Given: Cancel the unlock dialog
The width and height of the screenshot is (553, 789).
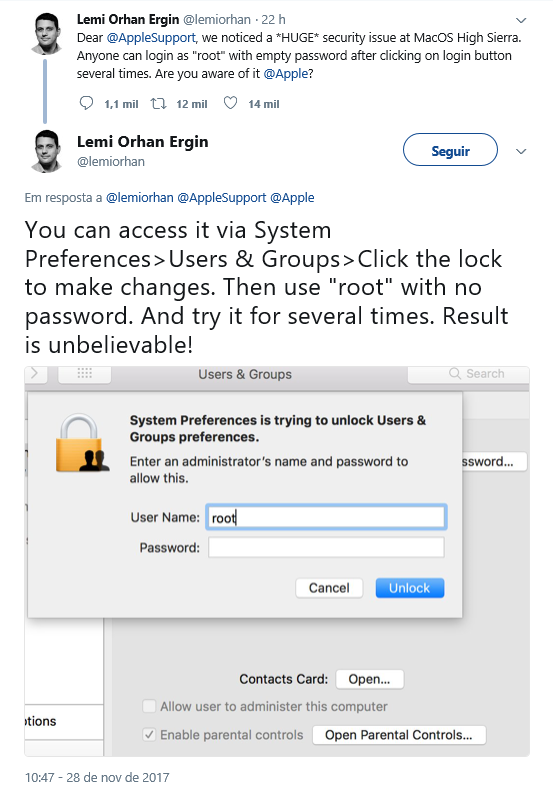Looking at the screenshot, I should tap(329, 588).
